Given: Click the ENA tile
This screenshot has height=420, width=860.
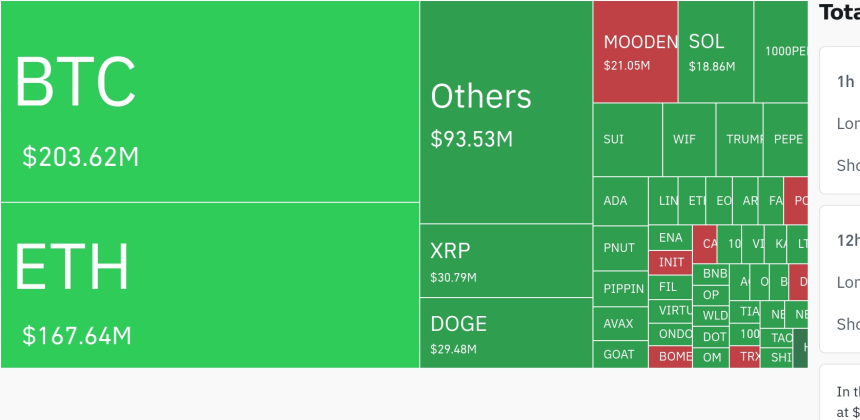Looking at the screenshot, I should pos(671,238).
